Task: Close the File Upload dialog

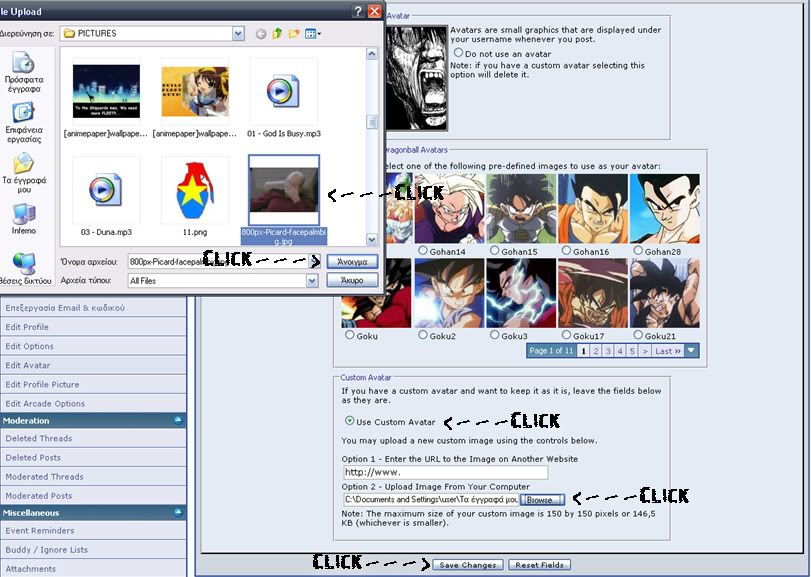Action: point(374,11)
